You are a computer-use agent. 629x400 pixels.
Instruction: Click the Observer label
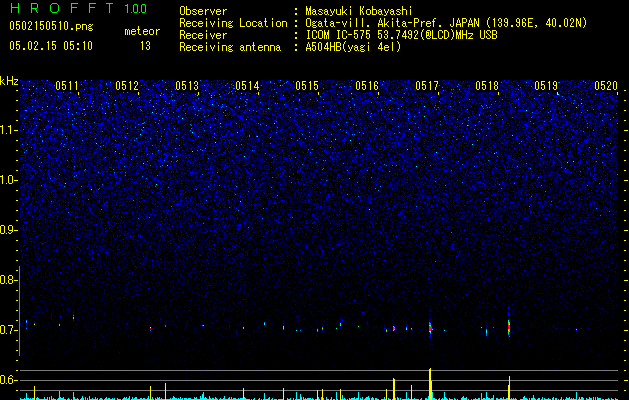203,11
